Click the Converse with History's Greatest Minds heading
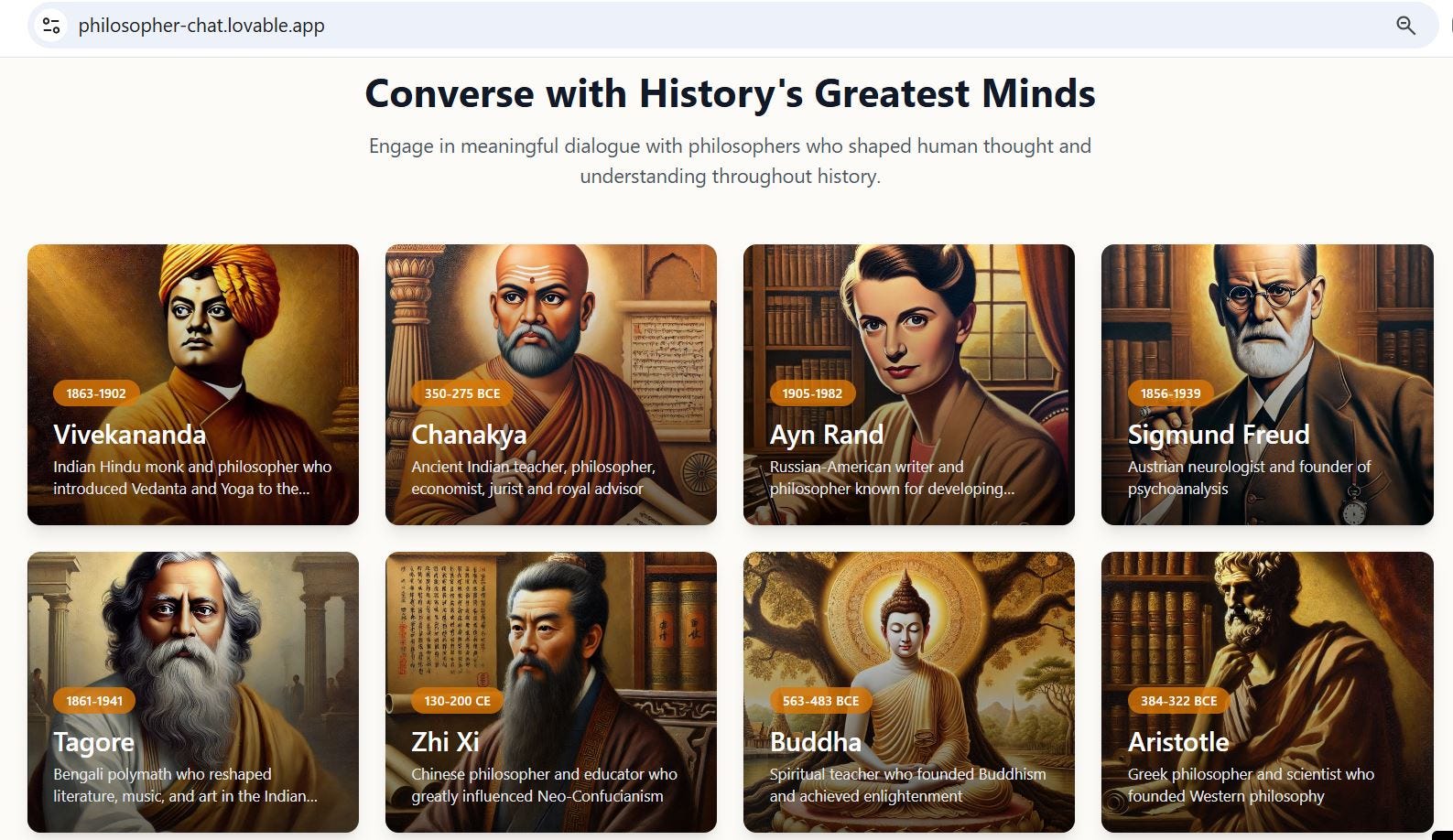The image size is (1453, 840). (730, 93)
